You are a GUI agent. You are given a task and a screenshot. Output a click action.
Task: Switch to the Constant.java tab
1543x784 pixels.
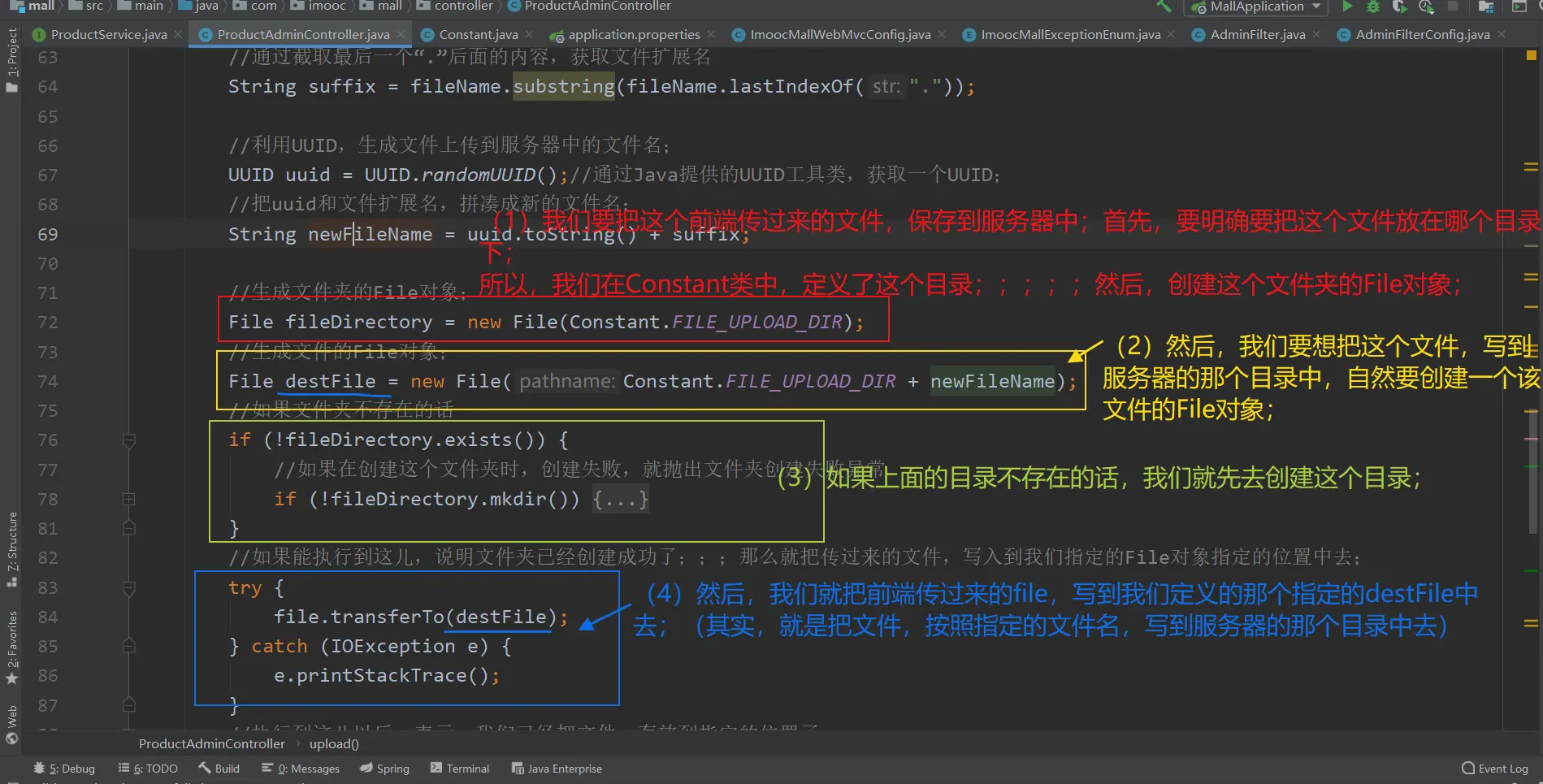478,35
